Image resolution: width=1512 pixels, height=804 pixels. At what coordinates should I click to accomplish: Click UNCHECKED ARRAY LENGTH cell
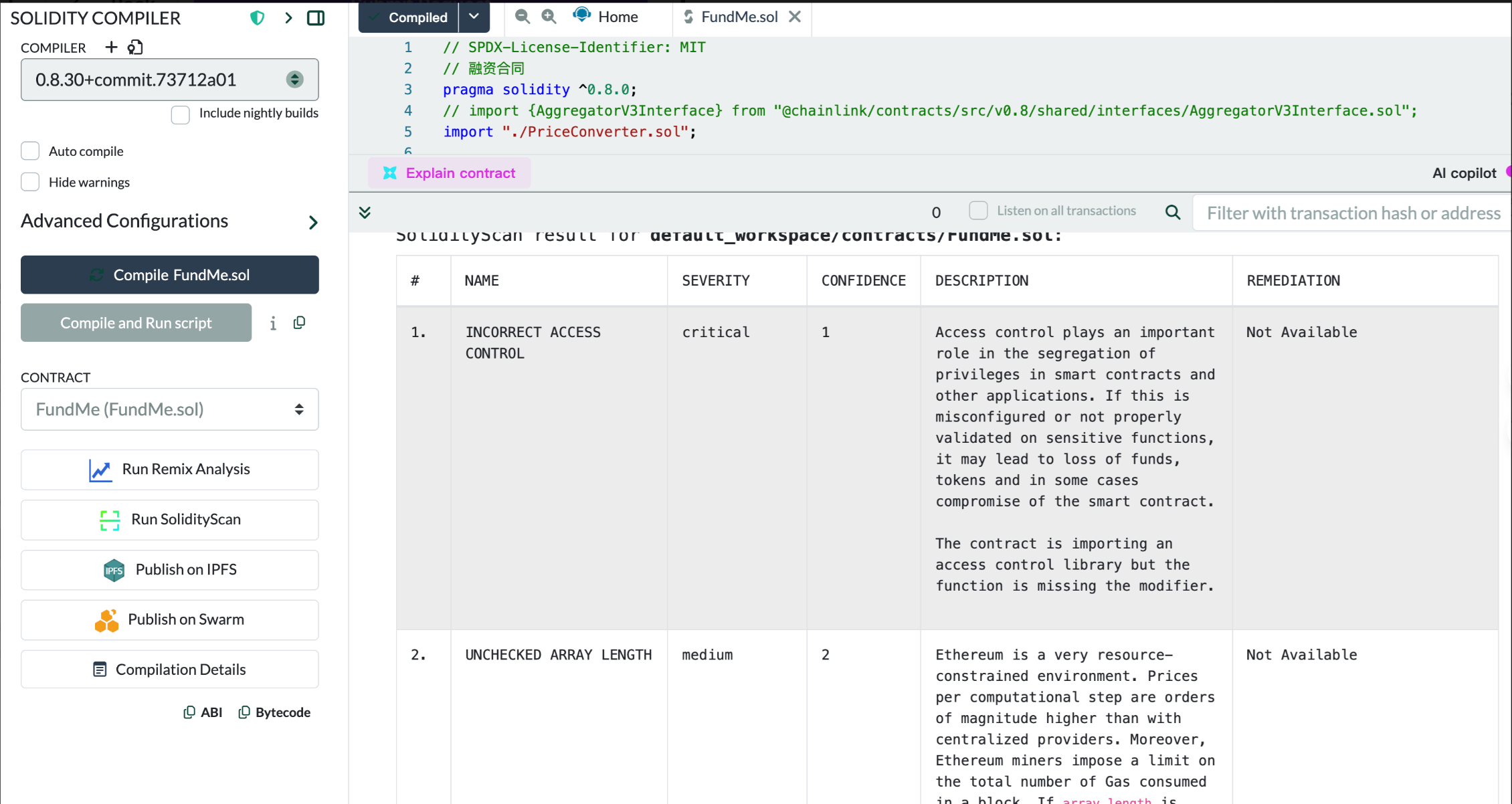click(x=559, y=655)
